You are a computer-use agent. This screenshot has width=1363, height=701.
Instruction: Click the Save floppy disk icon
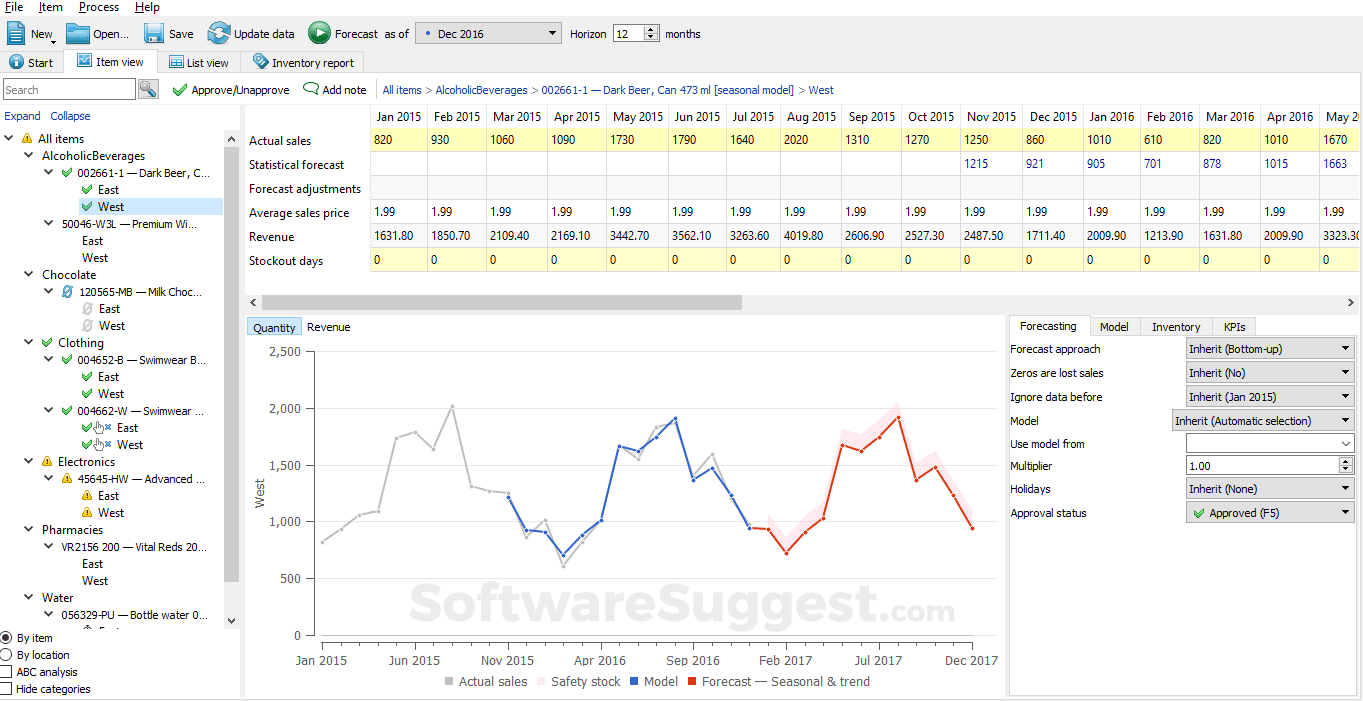[x=154, y=33]
